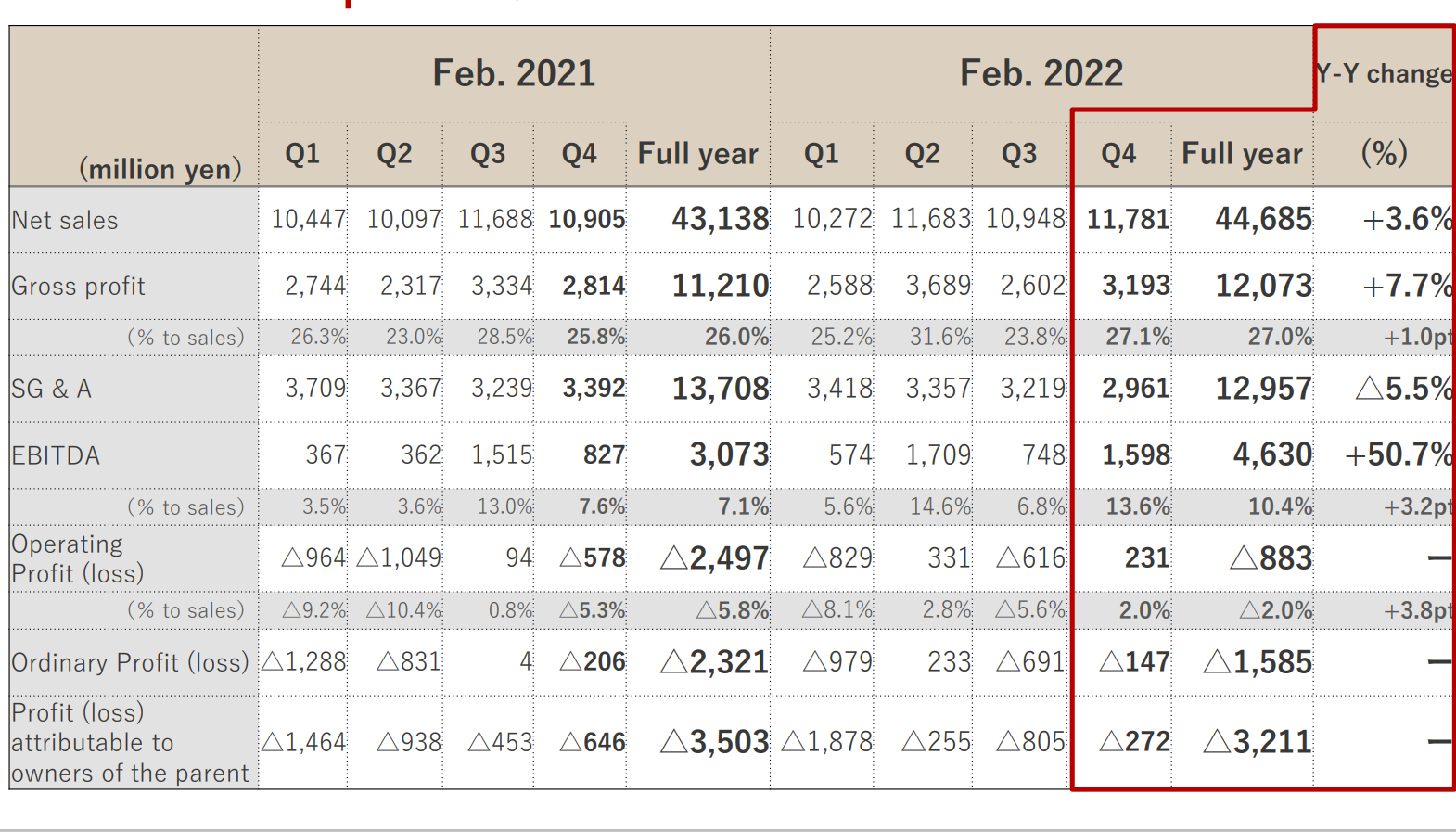Select the EBITDA row label

coord(56,456)
